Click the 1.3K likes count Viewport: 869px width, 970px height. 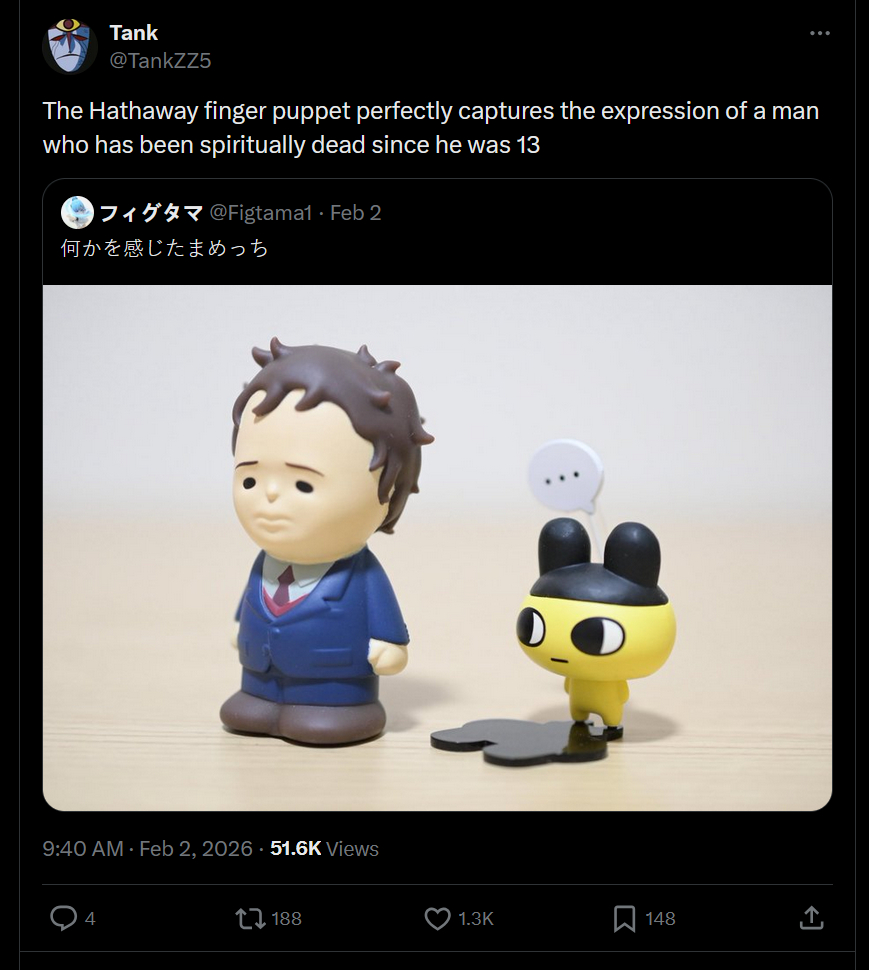[476, 918]
